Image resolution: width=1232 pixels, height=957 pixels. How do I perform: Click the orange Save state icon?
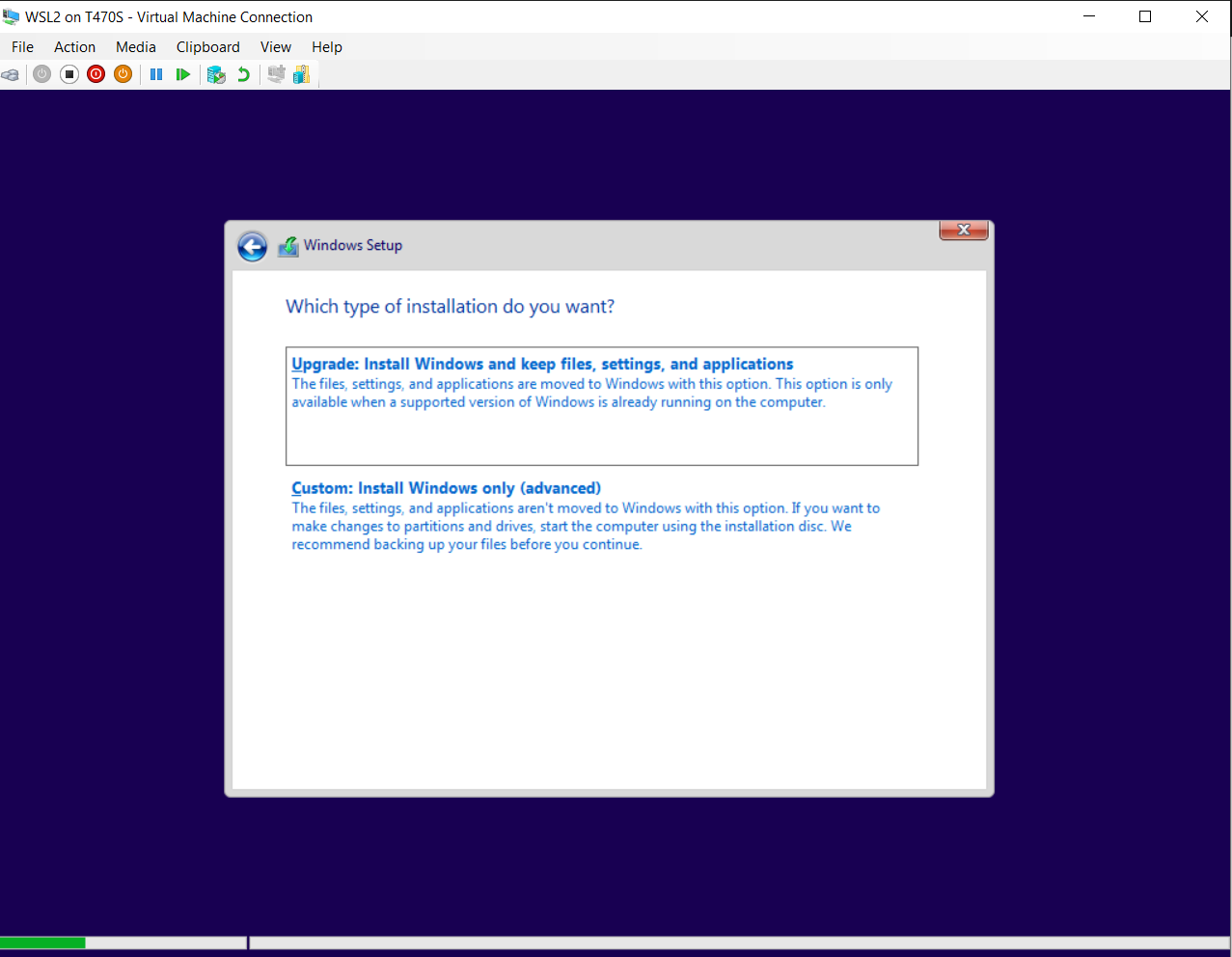pyautogui.click(x=123, y=74)
